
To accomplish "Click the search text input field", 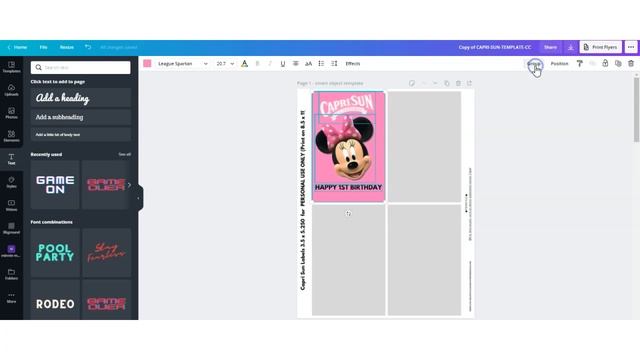I will pos(81,68).
